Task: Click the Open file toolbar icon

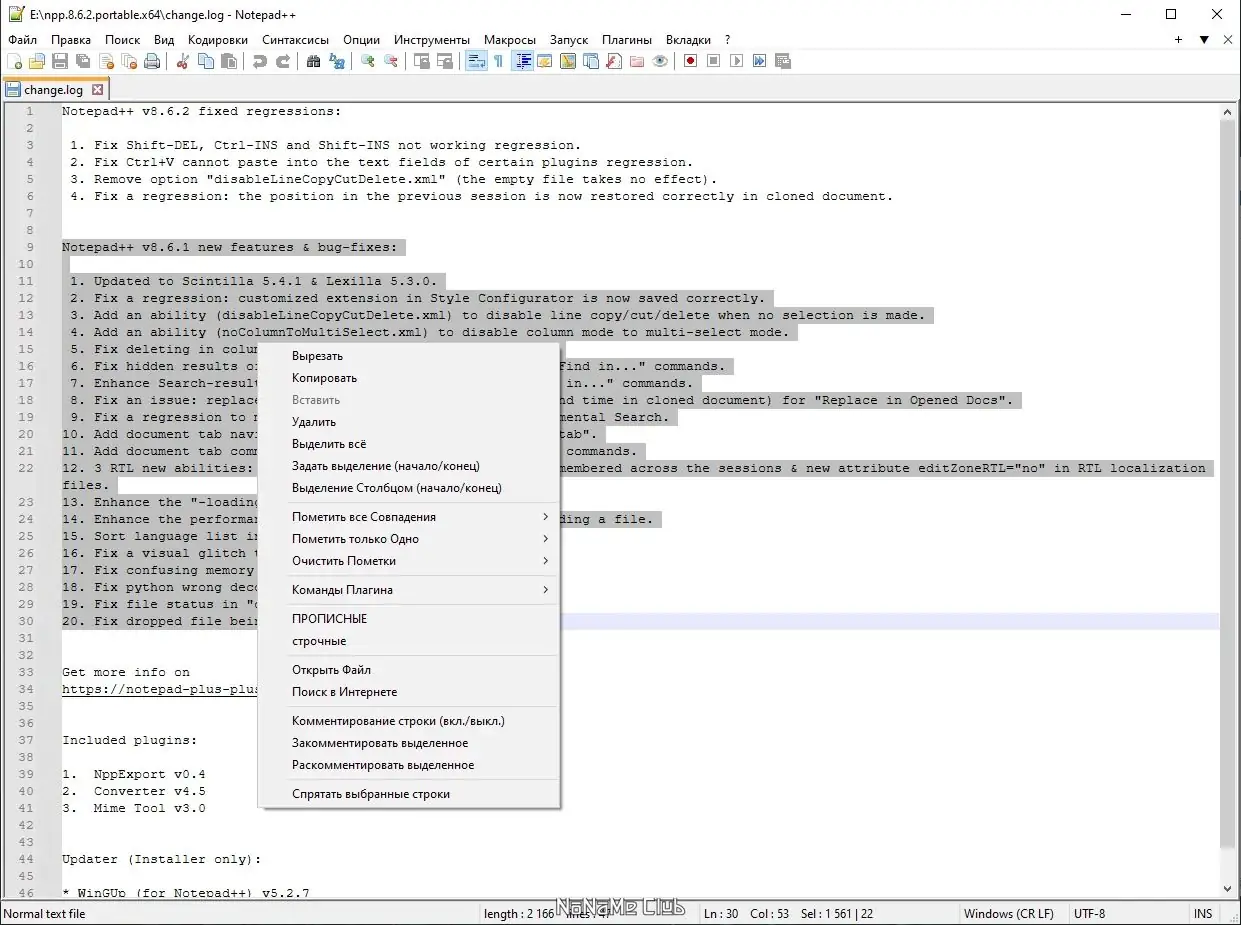Action: 37,61
